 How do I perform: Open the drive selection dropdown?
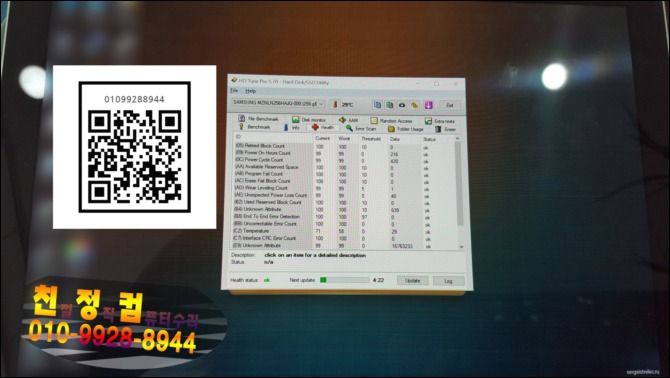(x=278, y=103)
